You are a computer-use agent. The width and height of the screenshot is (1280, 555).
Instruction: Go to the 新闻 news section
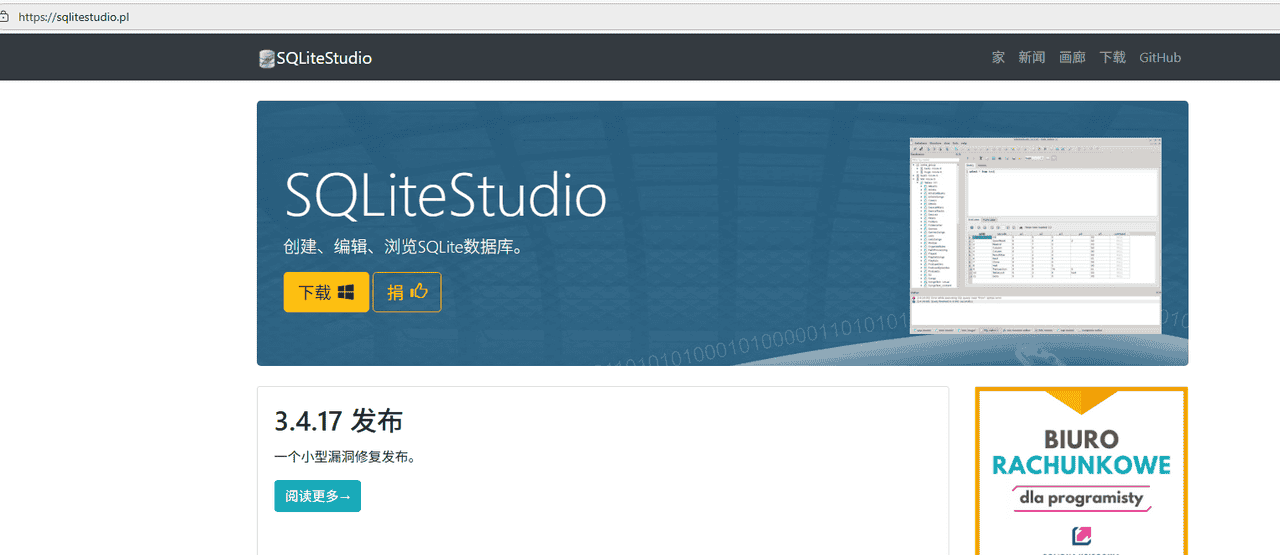1031,58
